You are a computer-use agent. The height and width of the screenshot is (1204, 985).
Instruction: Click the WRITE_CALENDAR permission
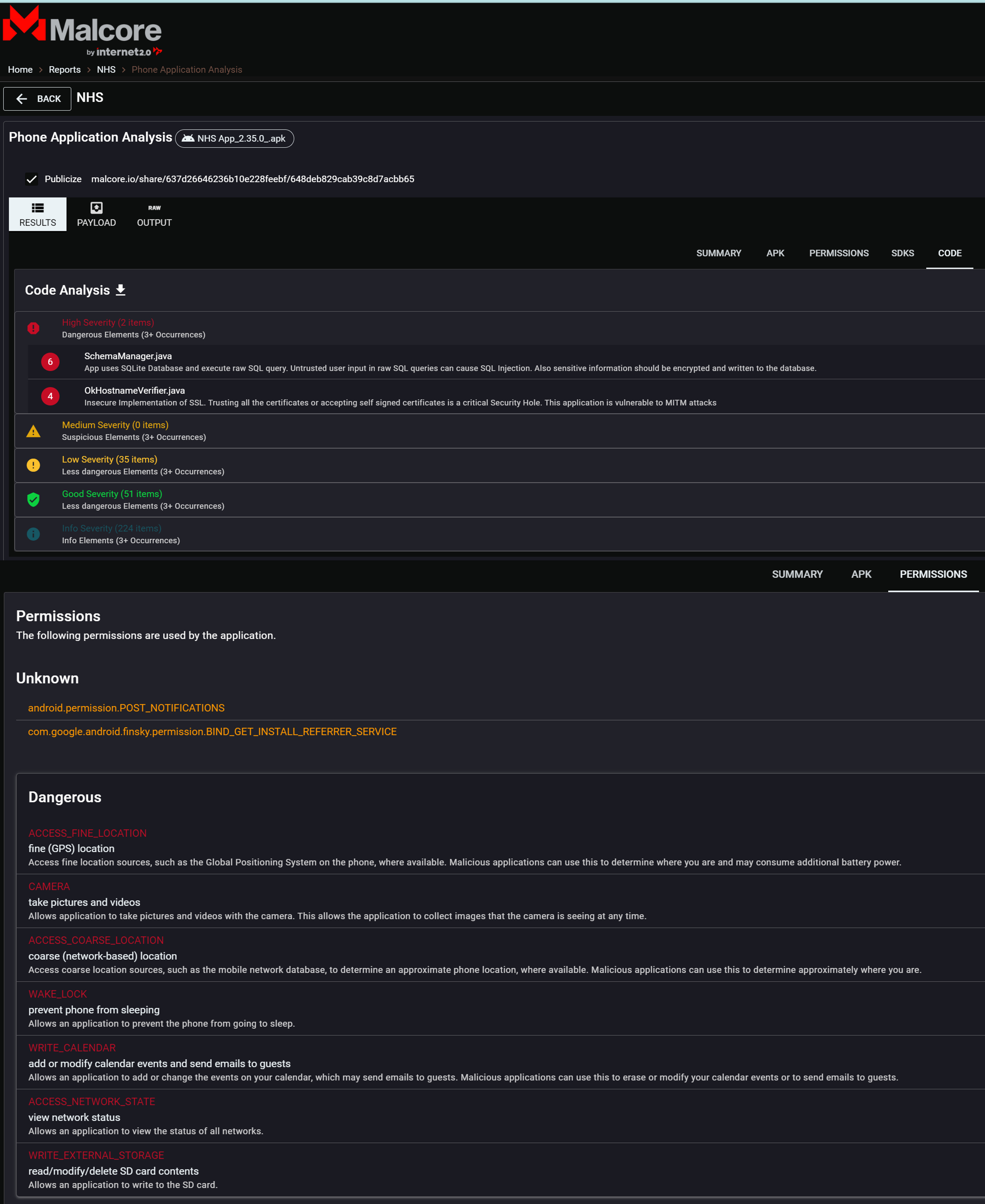pyautogui.click(x=72, y=1047)
